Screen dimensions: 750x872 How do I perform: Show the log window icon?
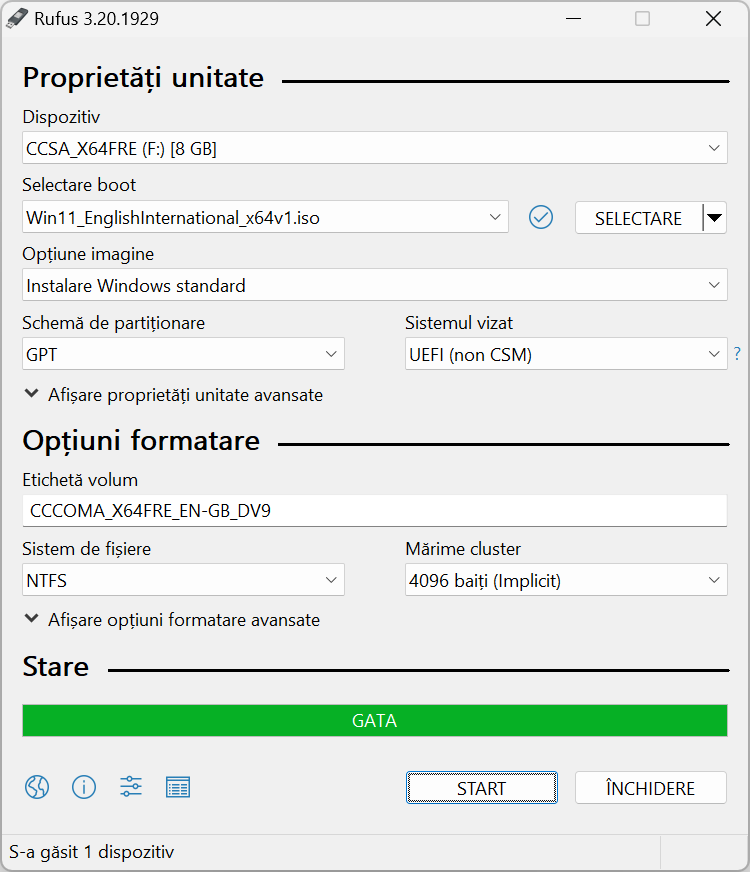click(178, 787)
